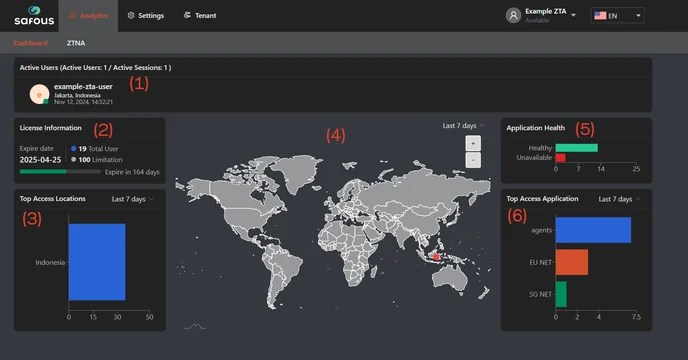Screen dimensions: 688x360
Task: Click the red Unavailable bar
Action: click(561, 158)
